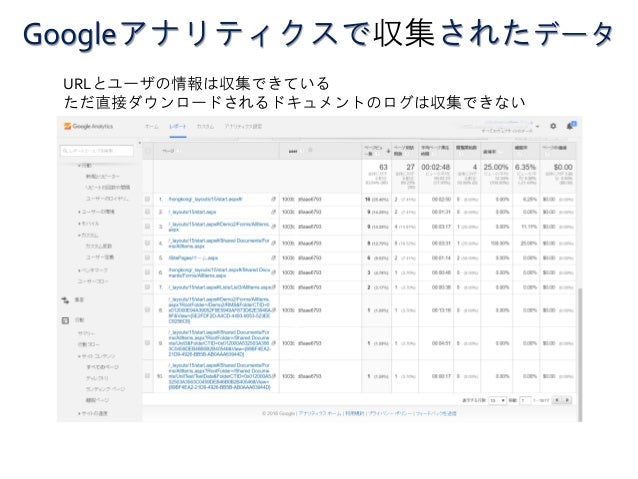This screenshot has height=479, width=638.
Task: Tick the header select-all checkbox
Action: [x=148, y=151]
